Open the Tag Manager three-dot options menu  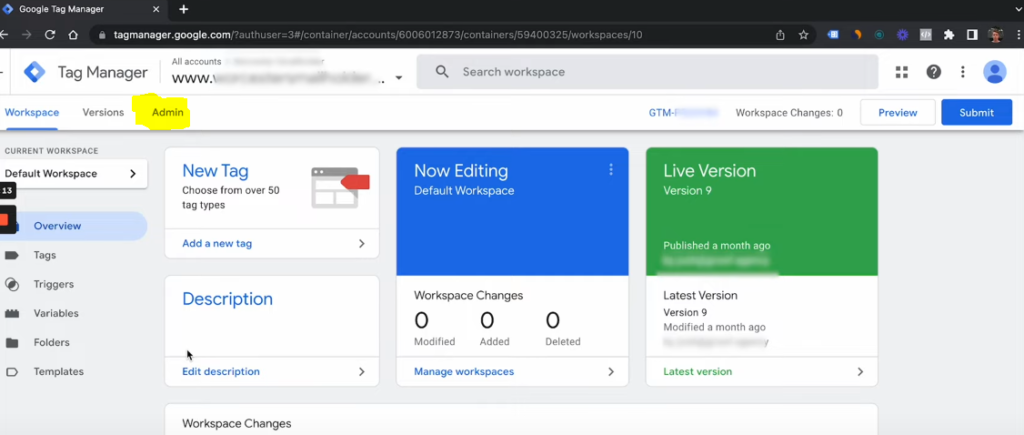tap(963, 72)
